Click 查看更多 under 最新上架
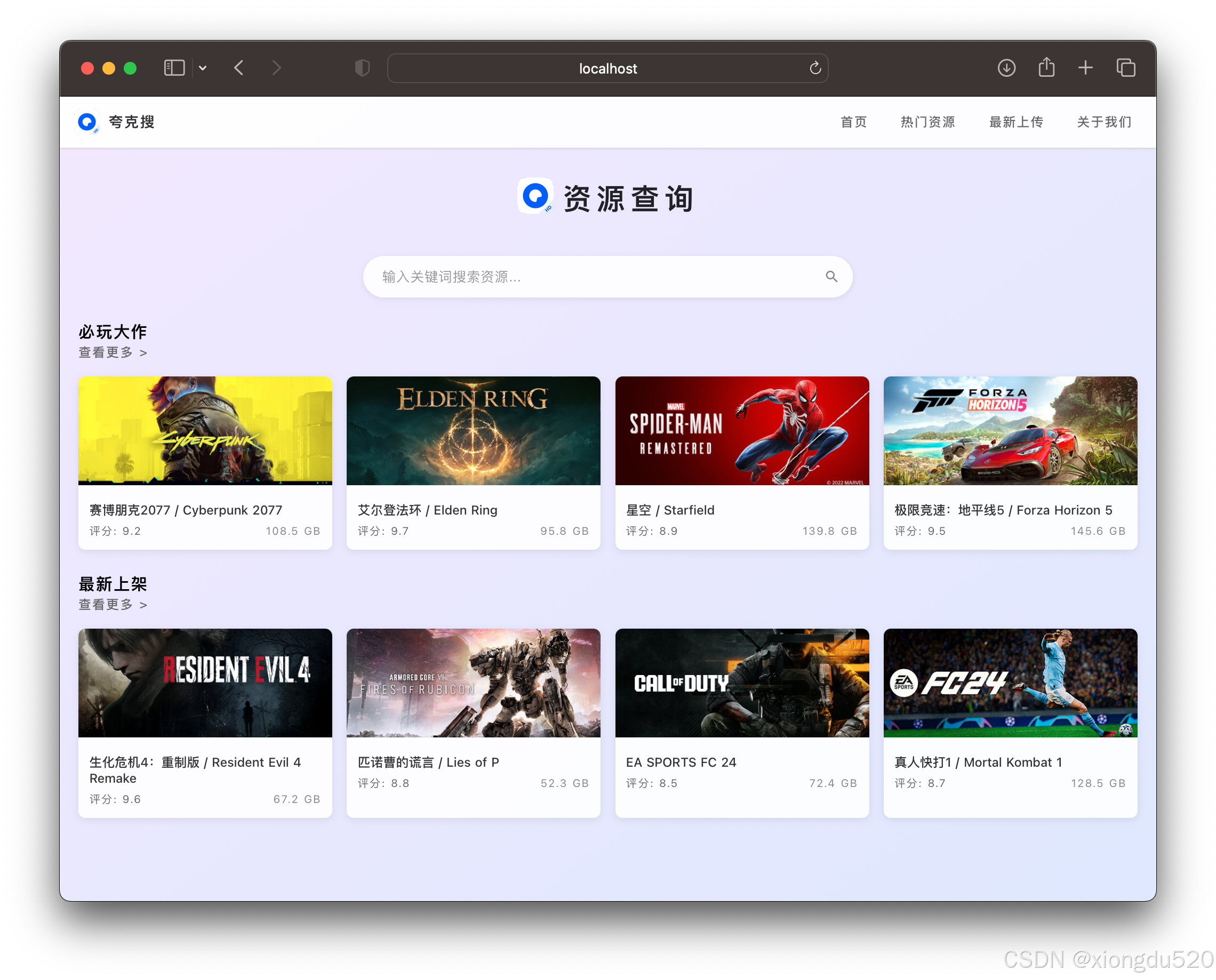Viewport: 1216px width, 980px height. (113, 605)
